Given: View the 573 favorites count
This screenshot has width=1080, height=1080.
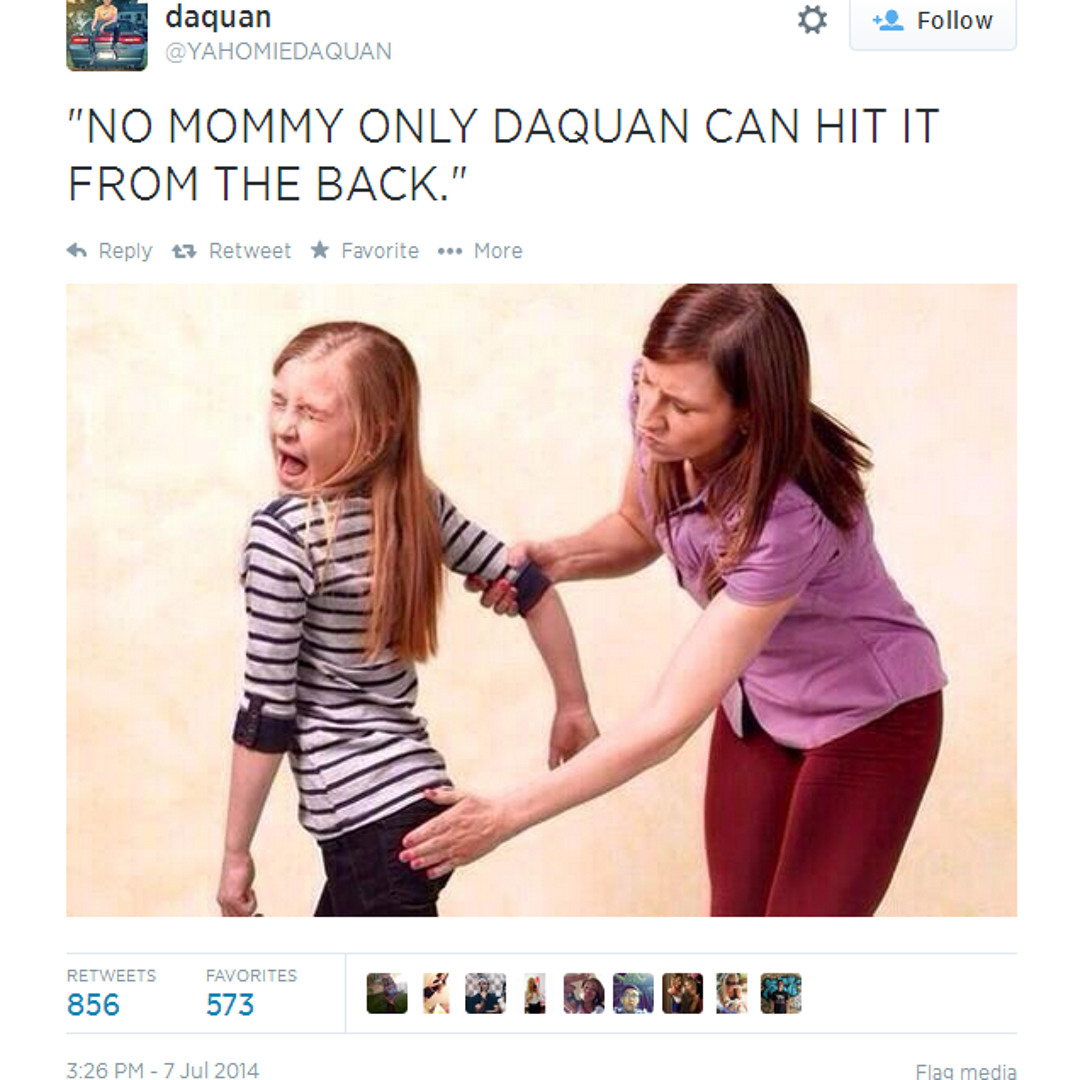Looking at the screenshot, I should click(x=230, y=1005).
